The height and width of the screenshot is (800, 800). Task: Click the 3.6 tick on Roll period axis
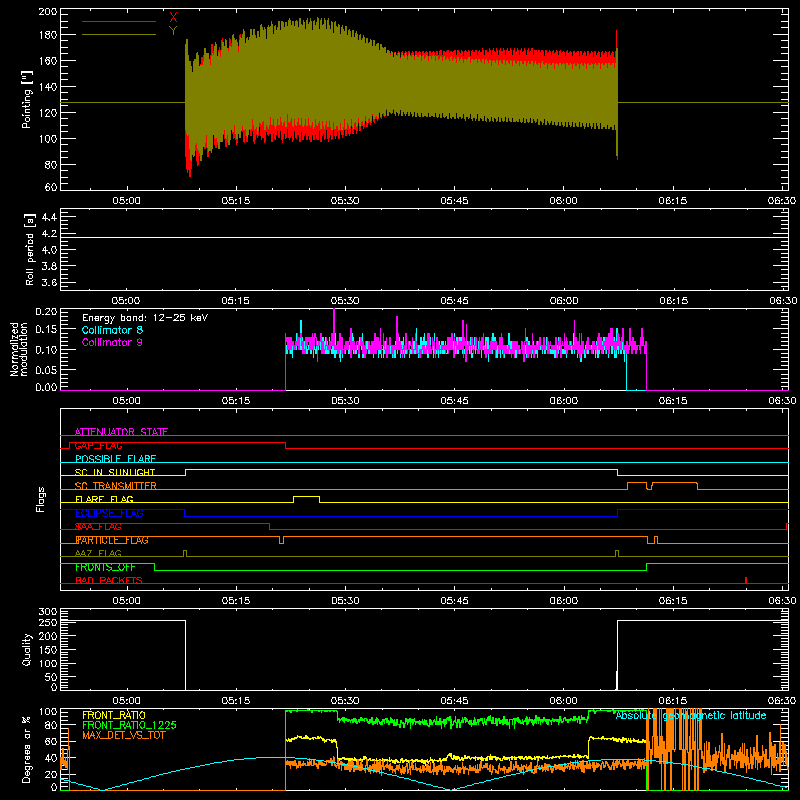click(49, 282)
